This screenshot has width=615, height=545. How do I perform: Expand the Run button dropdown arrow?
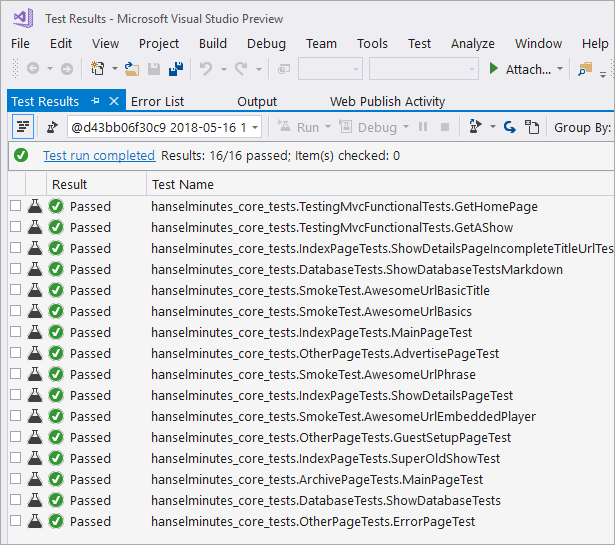tap(328, 127)
